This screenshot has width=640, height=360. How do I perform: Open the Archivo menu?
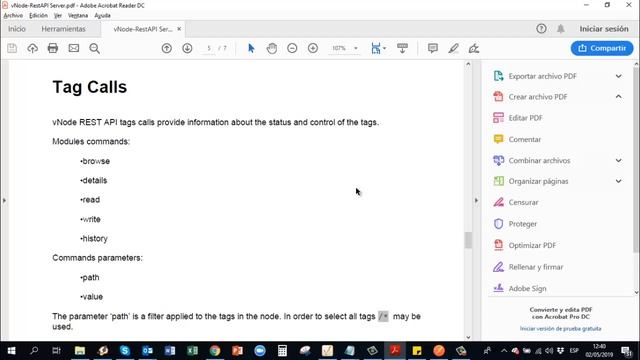click(13, 16)
